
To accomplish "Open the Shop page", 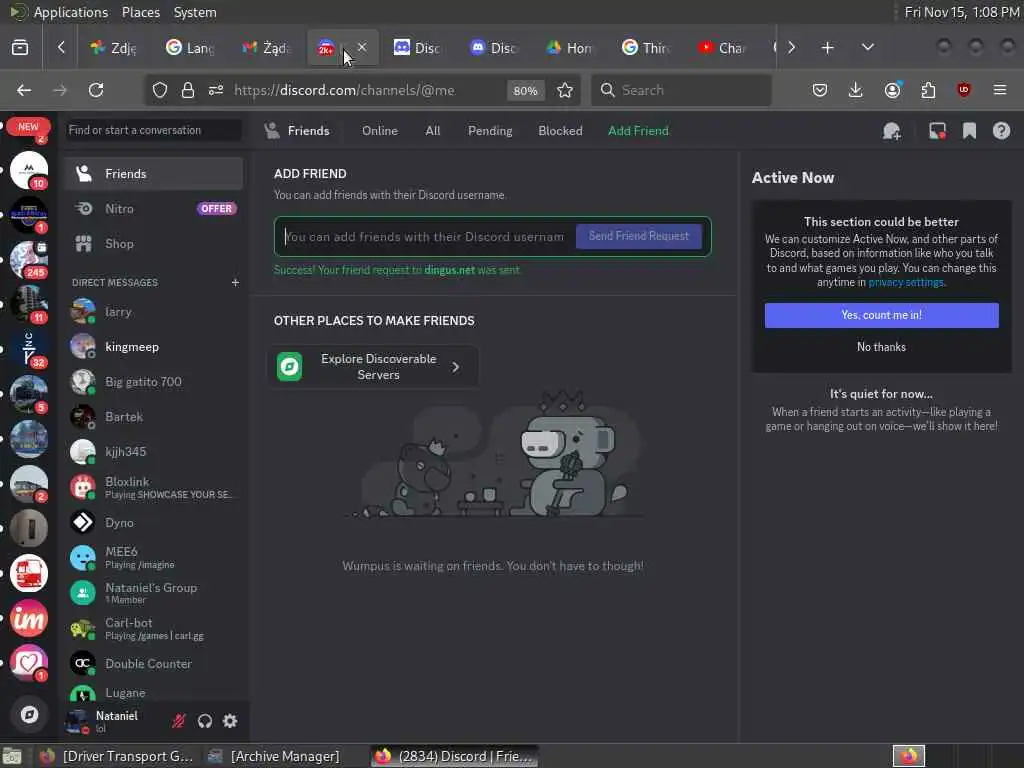I will click(153, 244).
